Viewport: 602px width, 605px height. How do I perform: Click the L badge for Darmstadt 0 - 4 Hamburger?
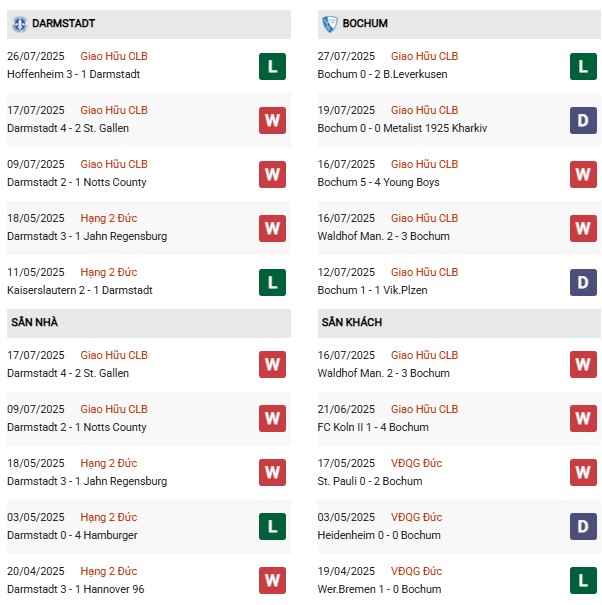point(272,527)
